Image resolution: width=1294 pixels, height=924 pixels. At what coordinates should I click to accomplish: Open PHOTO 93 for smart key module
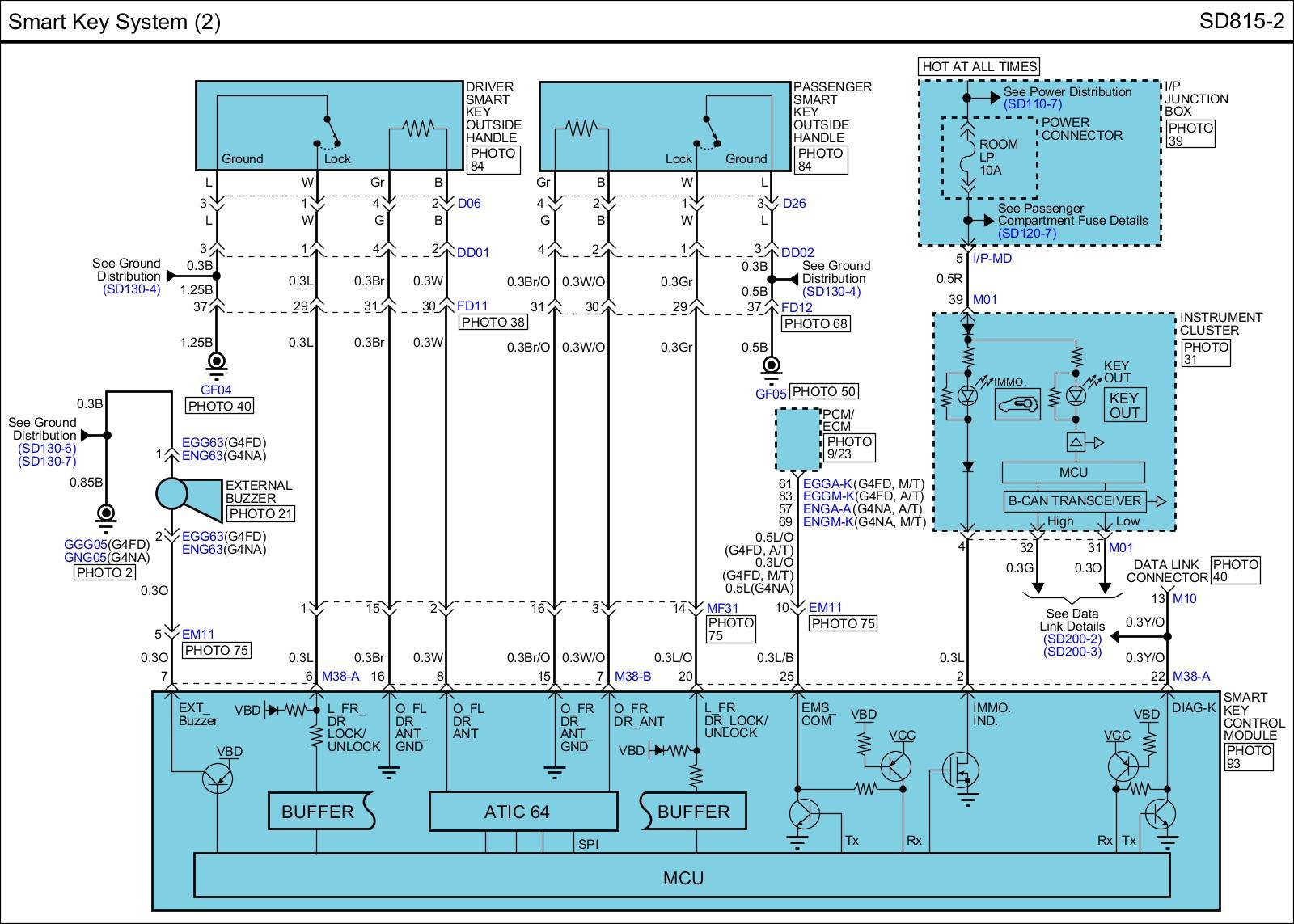1249,757
